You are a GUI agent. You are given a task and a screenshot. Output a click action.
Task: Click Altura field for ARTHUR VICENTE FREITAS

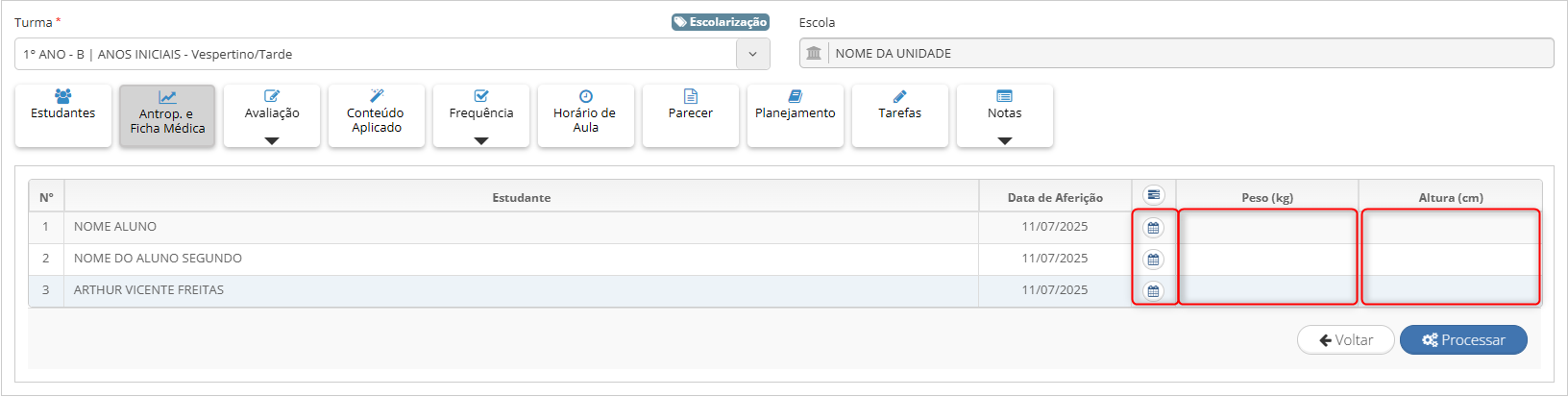point(1451,291)
